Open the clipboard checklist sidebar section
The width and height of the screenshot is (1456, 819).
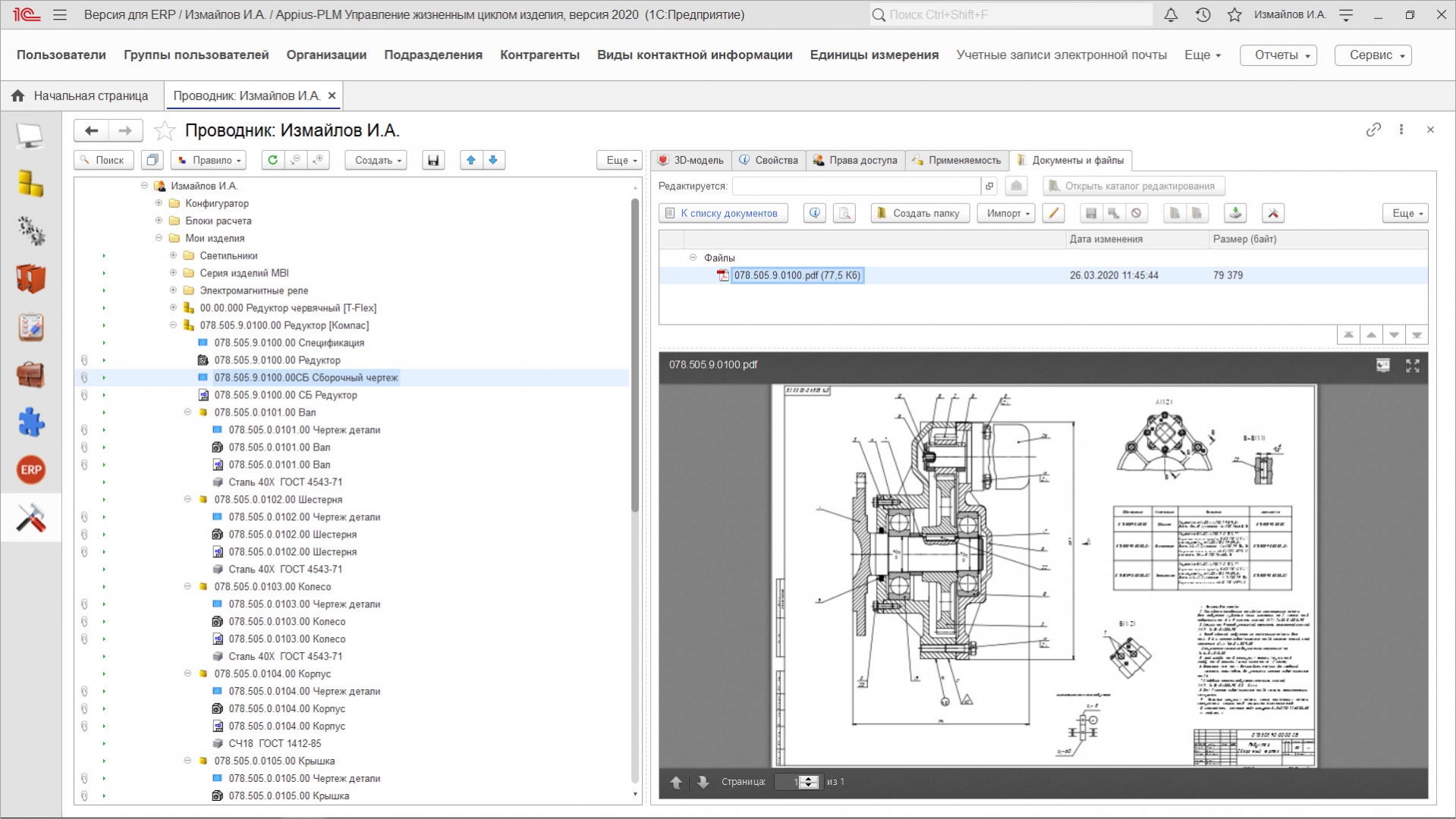(30, 327)
